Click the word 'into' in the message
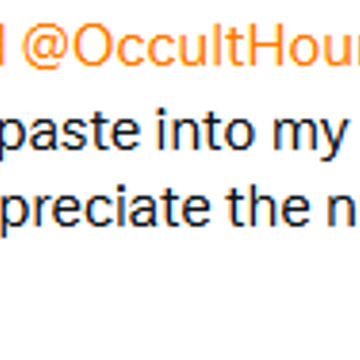 (207, 129)
